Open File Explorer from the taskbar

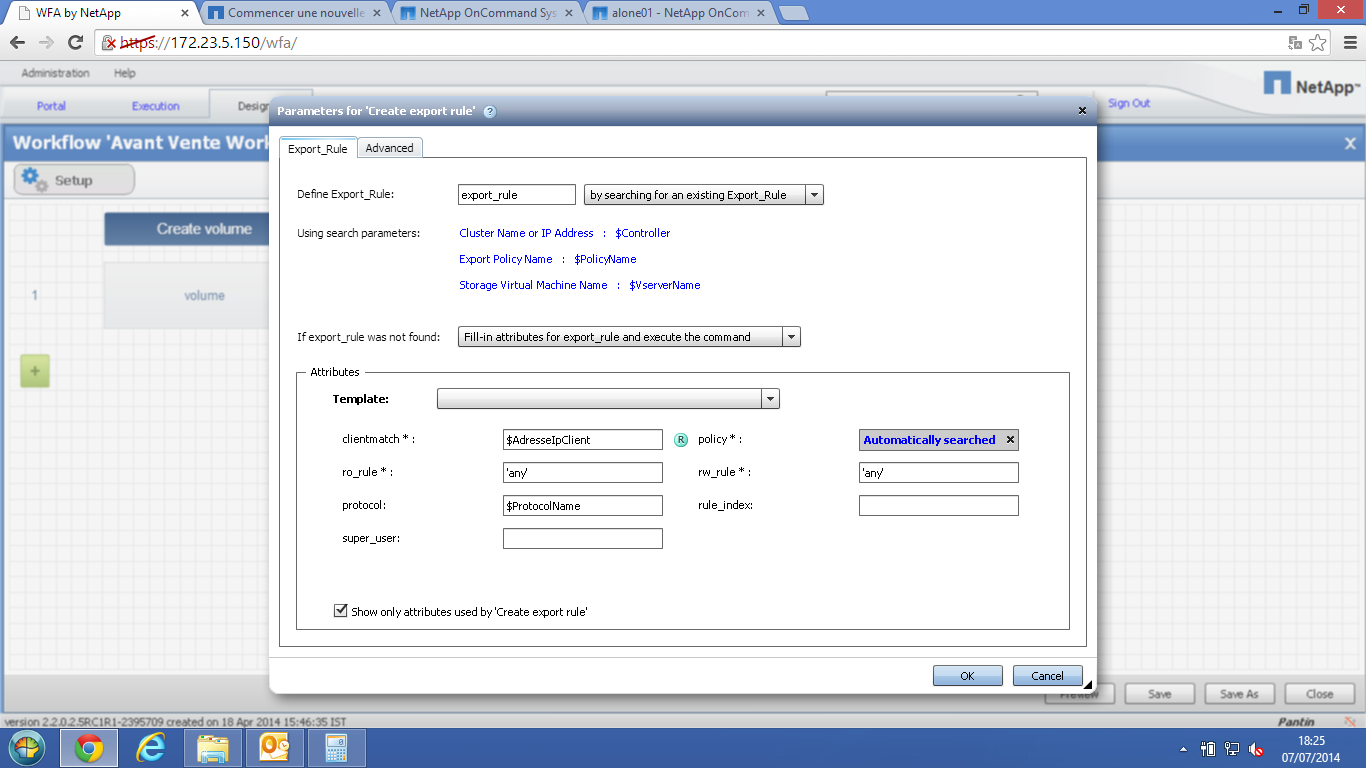click(214, 748)
